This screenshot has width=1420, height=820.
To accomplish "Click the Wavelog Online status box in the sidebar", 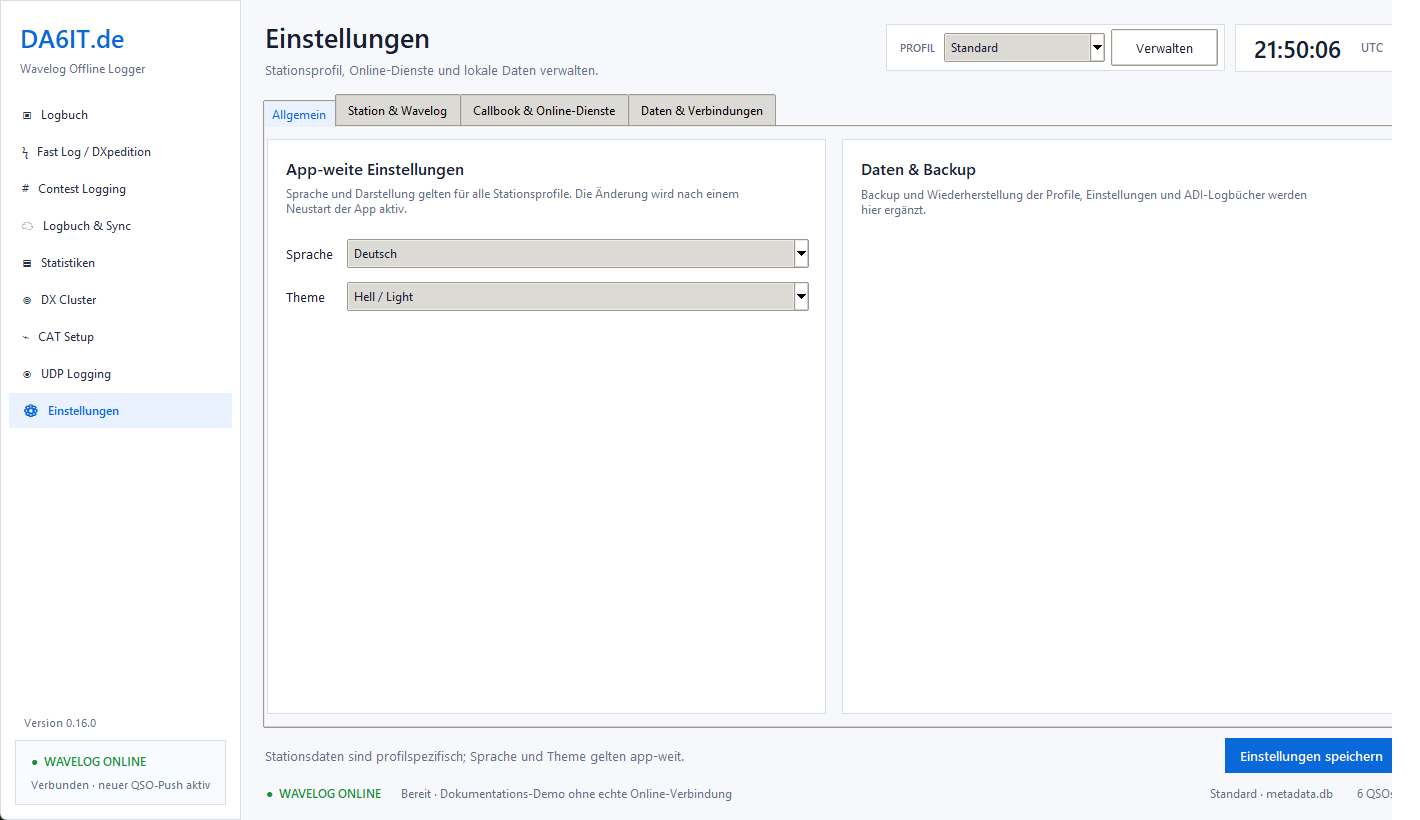I will tap(120, 772).
